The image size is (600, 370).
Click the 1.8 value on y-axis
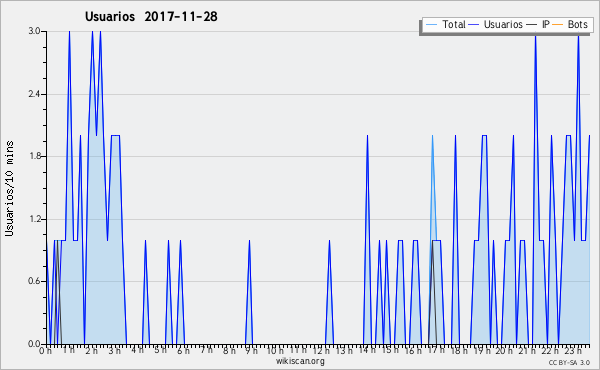coord(34,156)
